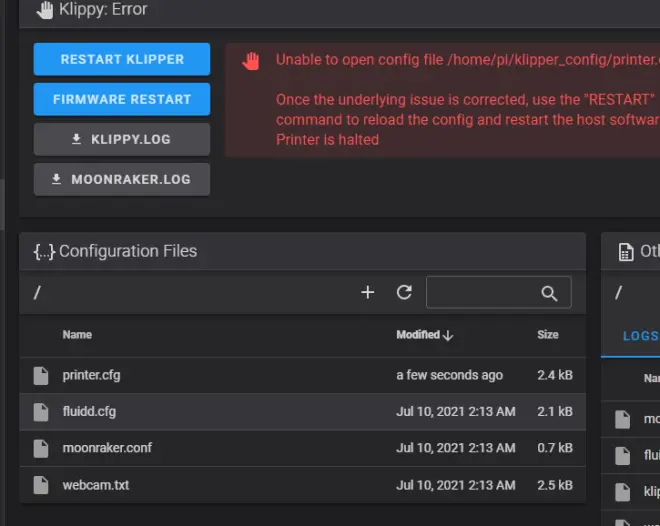The image size is (660, 526).
Task: Click the Firmware Restart button
Action: tap(122, 99)
